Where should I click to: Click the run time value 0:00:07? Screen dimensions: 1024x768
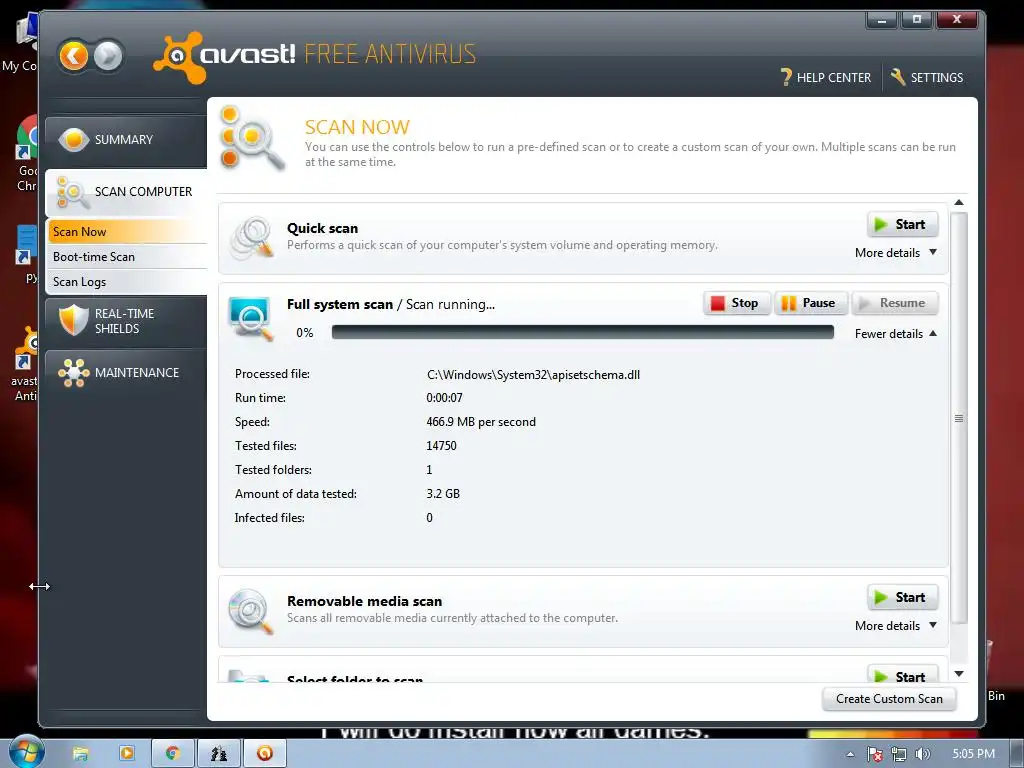[x=444, y=398]
